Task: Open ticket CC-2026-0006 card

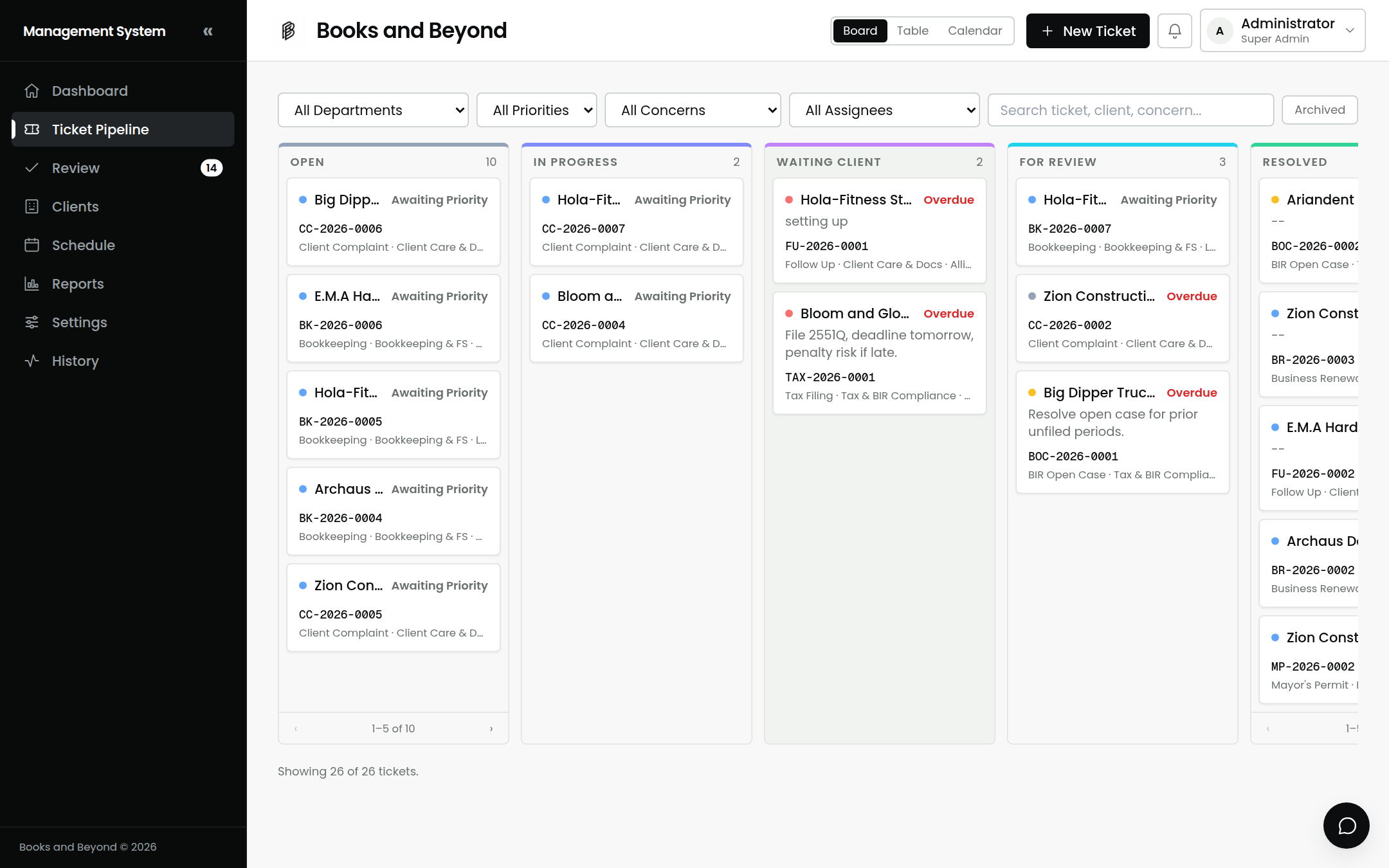Action: (394, 222)
